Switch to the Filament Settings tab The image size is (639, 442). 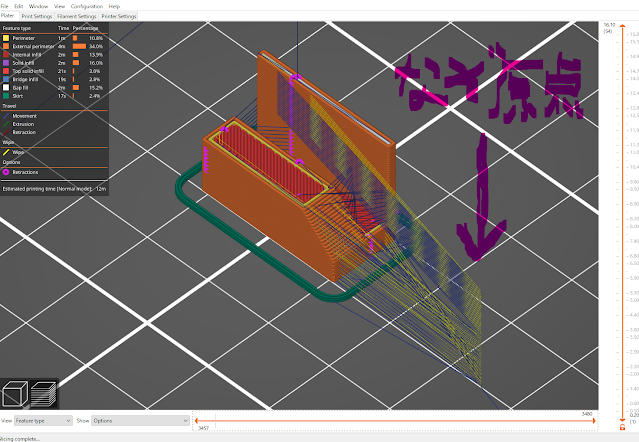(x=77, y=16)
